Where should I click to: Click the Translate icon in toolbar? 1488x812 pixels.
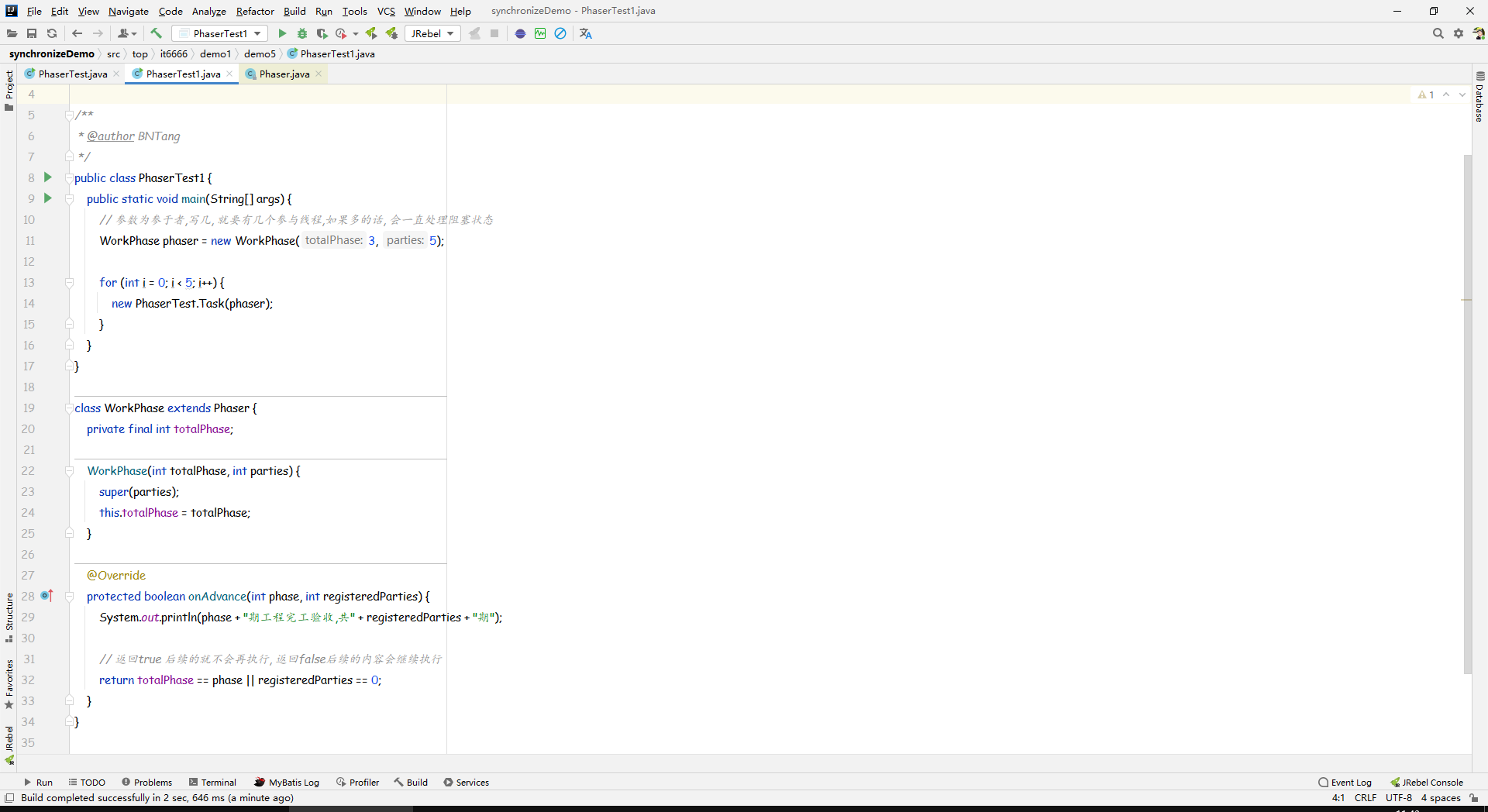(586, 33)
